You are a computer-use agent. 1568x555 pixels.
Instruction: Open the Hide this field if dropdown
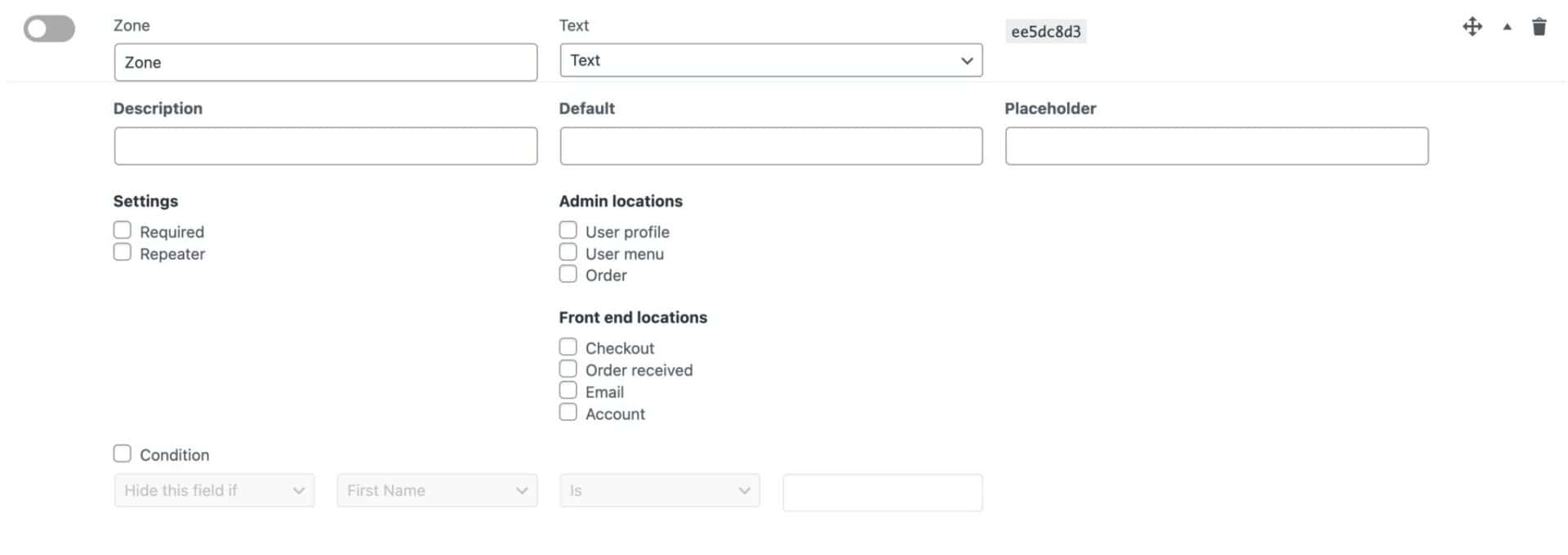coord(214,490)
